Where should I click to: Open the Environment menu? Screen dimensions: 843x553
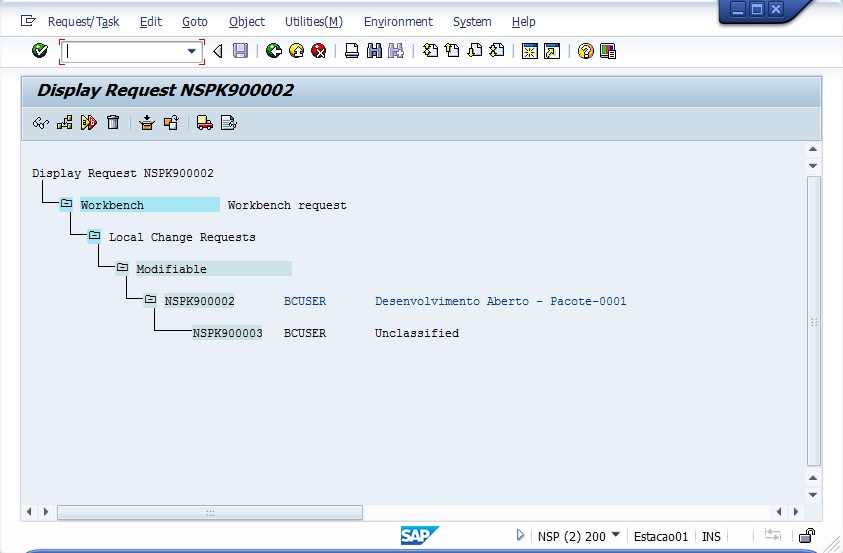pos(398,21)
